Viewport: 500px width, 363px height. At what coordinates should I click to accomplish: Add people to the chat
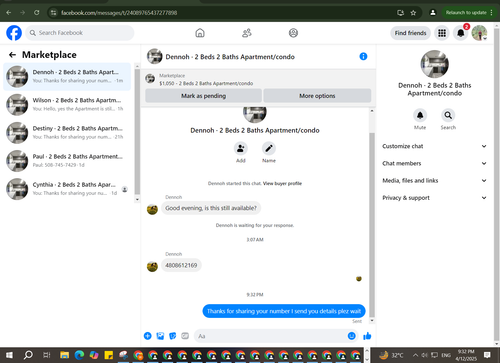(x=241, y=148)
